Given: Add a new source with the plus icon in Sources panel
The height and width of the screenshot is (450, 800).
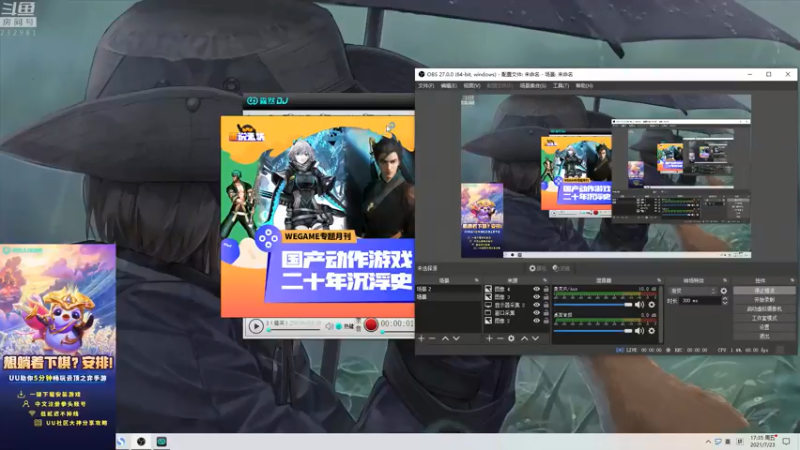Looking at the screenshot, I should coord(489,338).
